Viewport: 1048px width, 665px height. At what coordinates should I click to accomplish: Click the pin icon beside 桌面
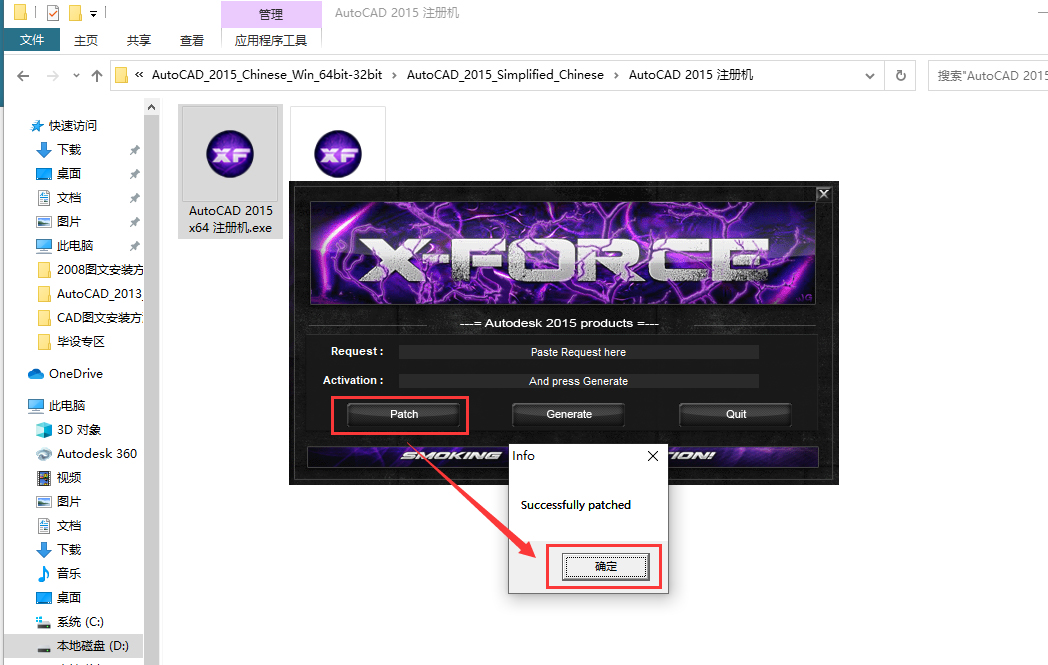134,174
